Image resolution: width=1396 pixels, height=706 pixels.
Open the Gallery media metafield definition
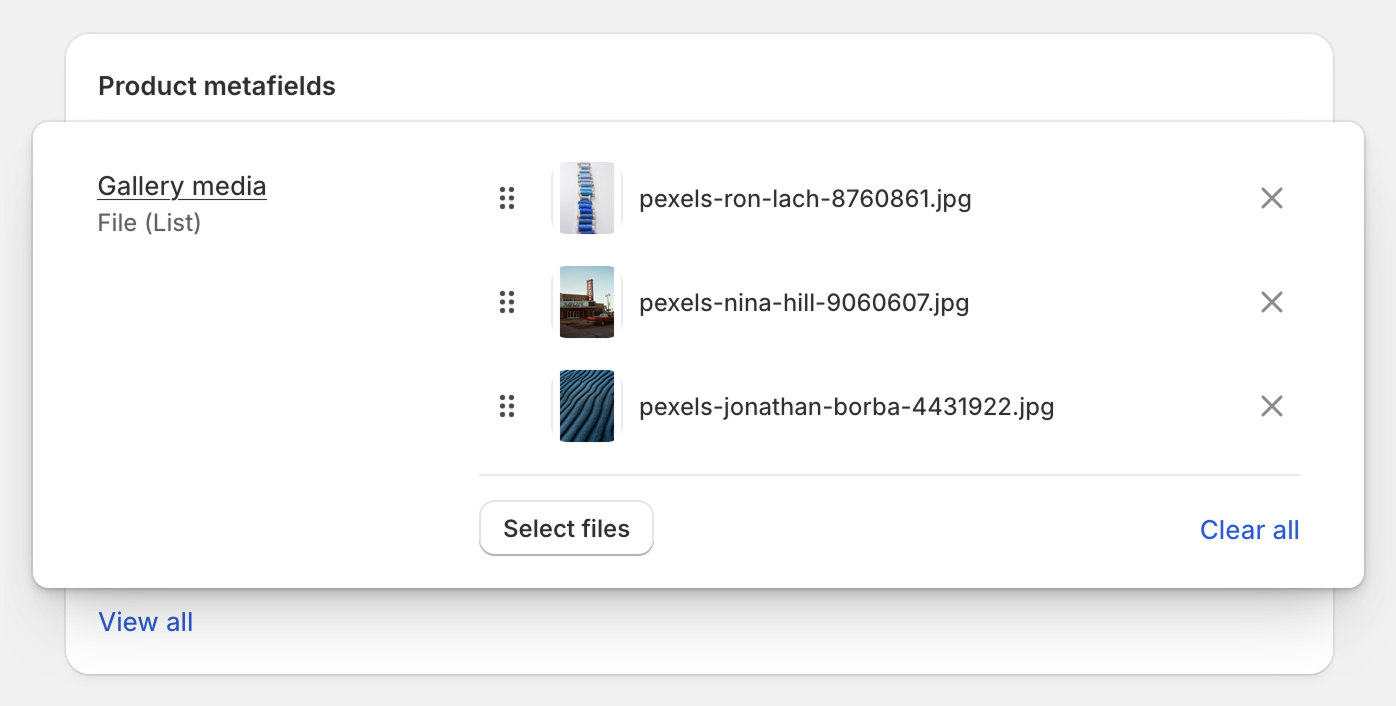point(181,186)
